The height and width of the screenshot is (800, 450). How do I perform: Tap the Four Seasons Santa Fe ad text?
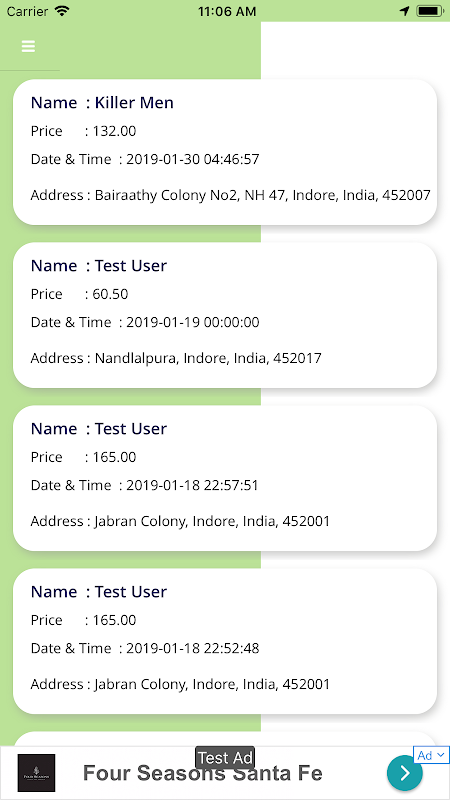pyautogui.click(x=203, y=773)
